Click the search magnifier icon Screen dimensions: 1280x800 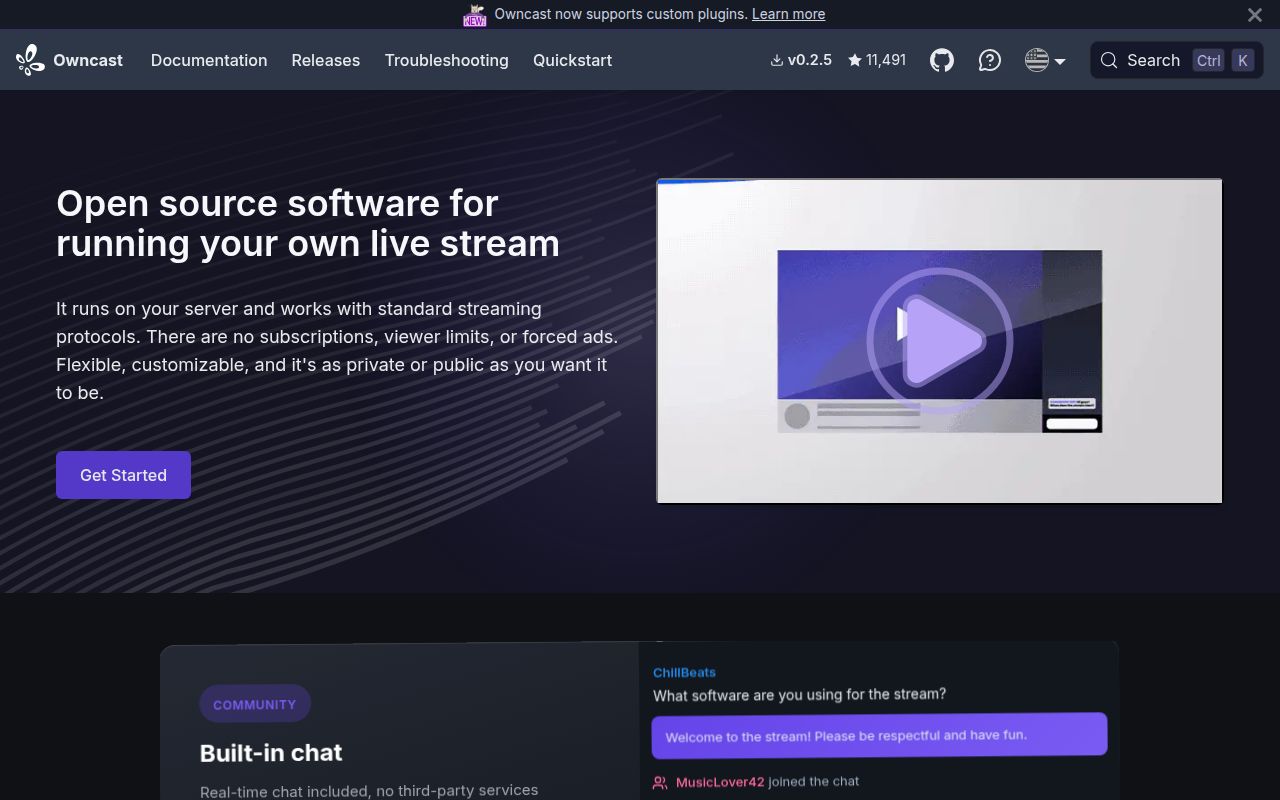pyautogui.click(x=1109, y=60)
